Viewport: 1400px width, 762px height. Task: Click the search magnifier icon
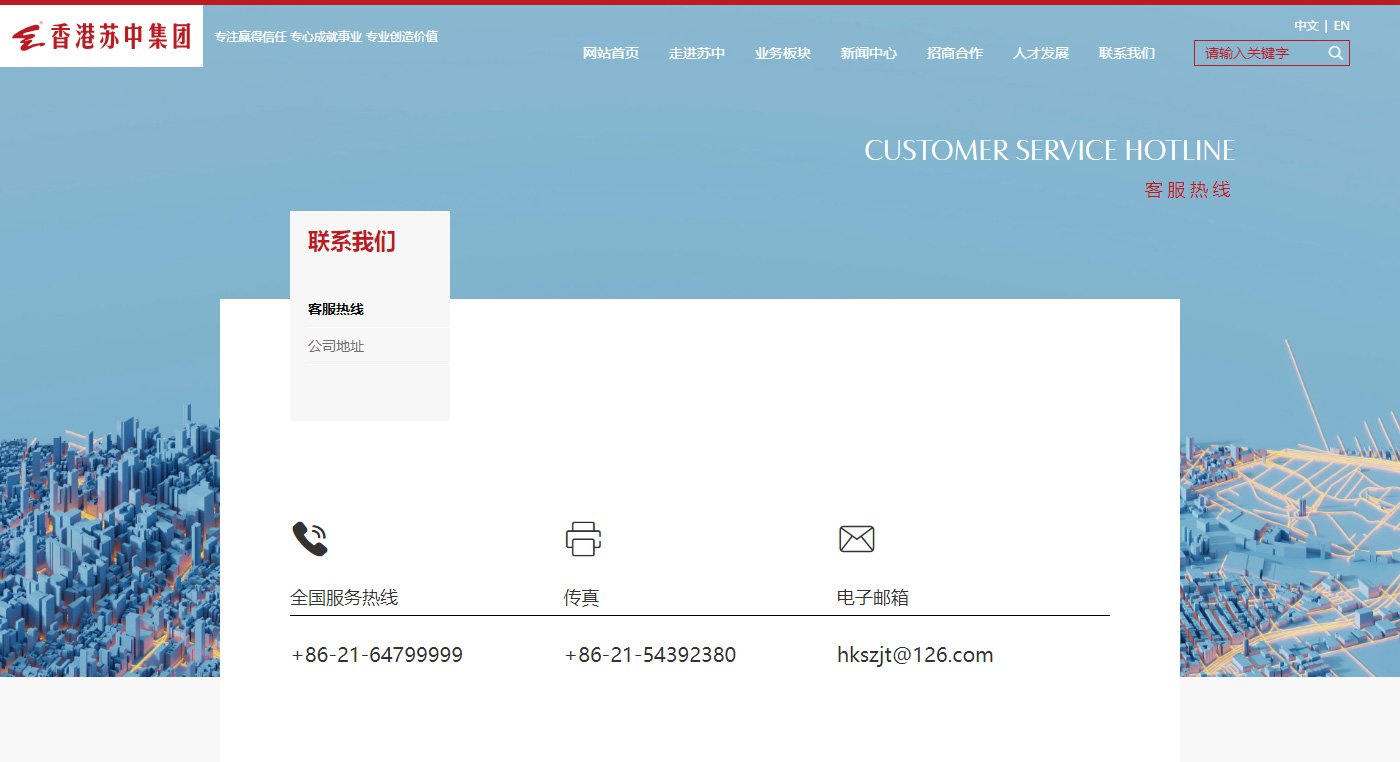(1335, 53)
